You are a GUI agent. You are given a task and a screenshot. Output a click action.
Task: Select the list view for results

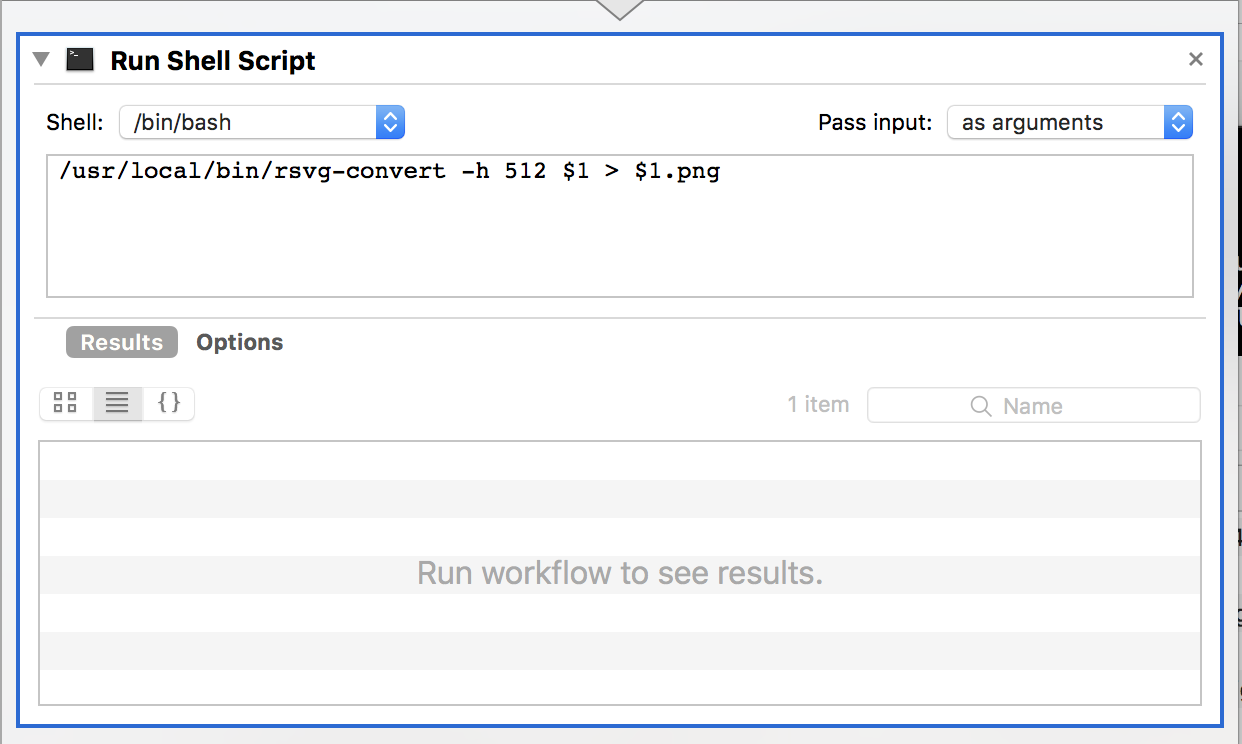[118, 403]
